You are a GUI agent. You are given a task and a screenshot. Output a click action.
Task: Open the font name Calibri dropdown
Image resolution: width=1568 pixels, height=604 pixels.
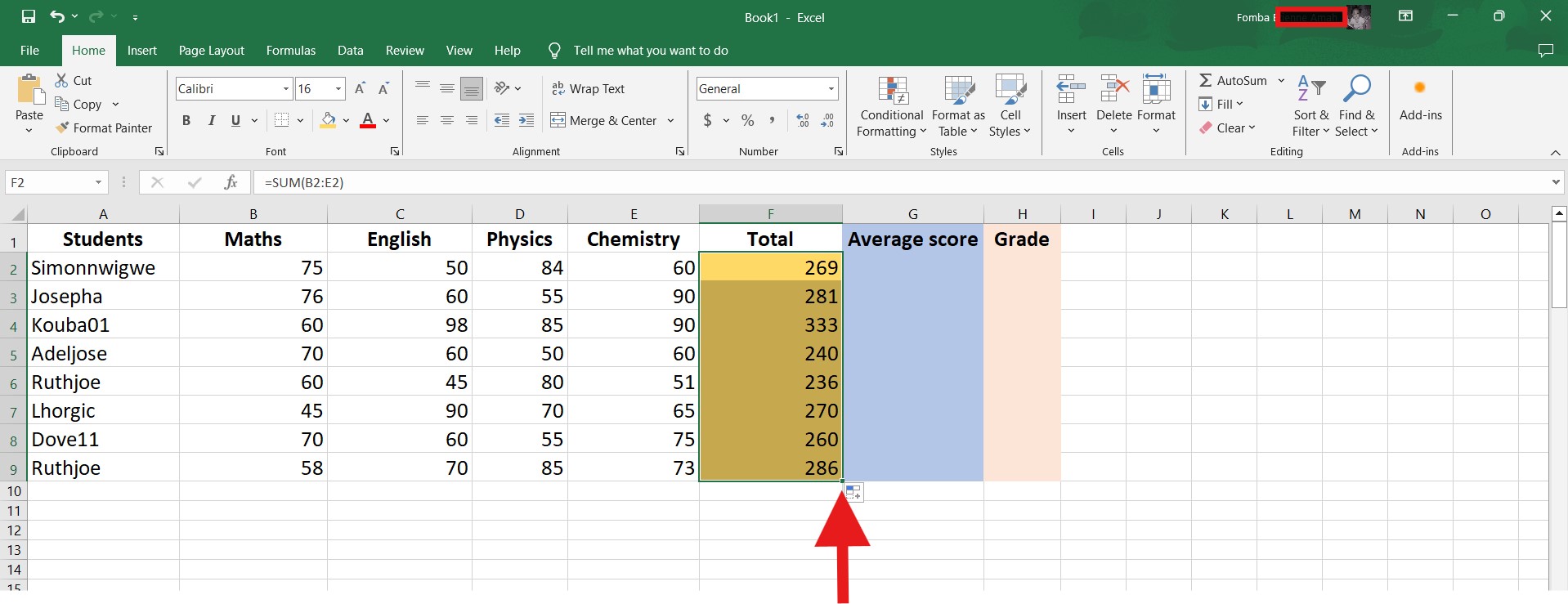[286, 89]
